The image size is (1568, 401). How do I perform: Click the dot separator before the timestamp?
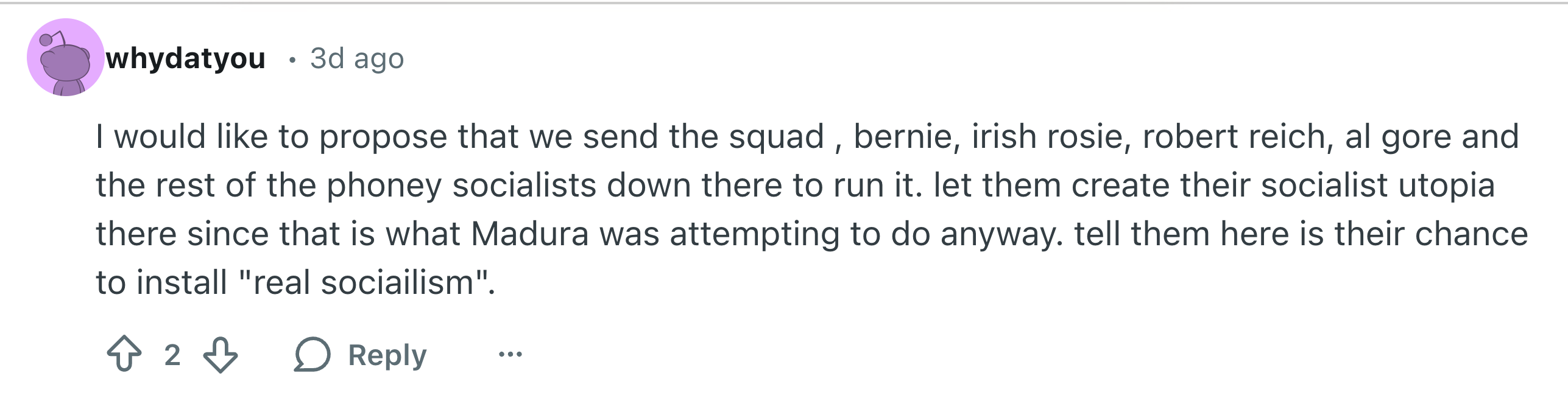293,60
